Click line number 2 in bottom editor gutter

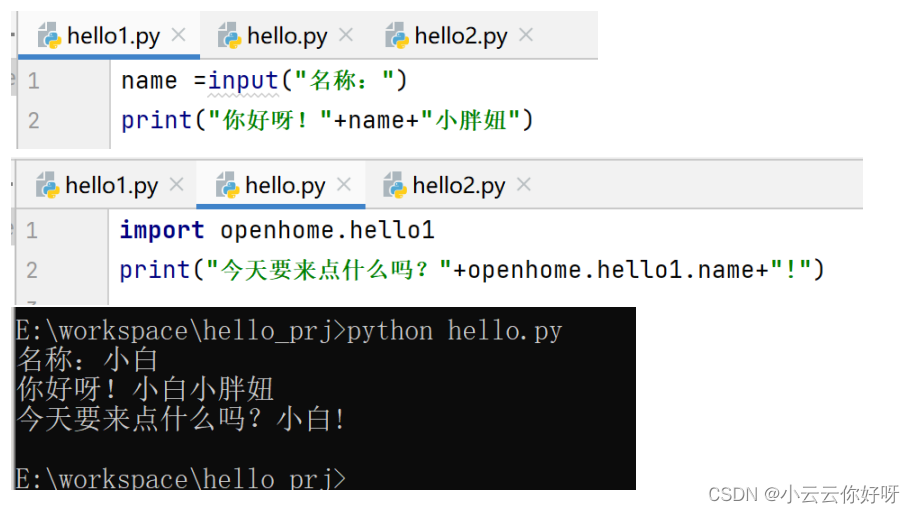32,270
